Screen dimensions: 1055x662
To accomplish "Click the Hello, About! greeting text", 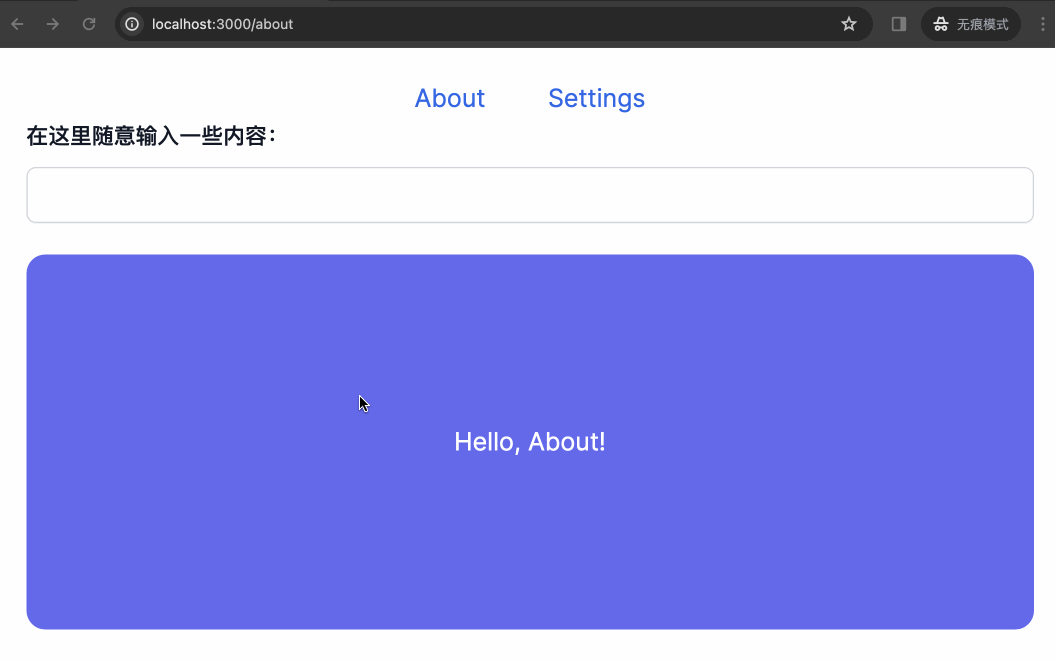I will click(529, 441).
